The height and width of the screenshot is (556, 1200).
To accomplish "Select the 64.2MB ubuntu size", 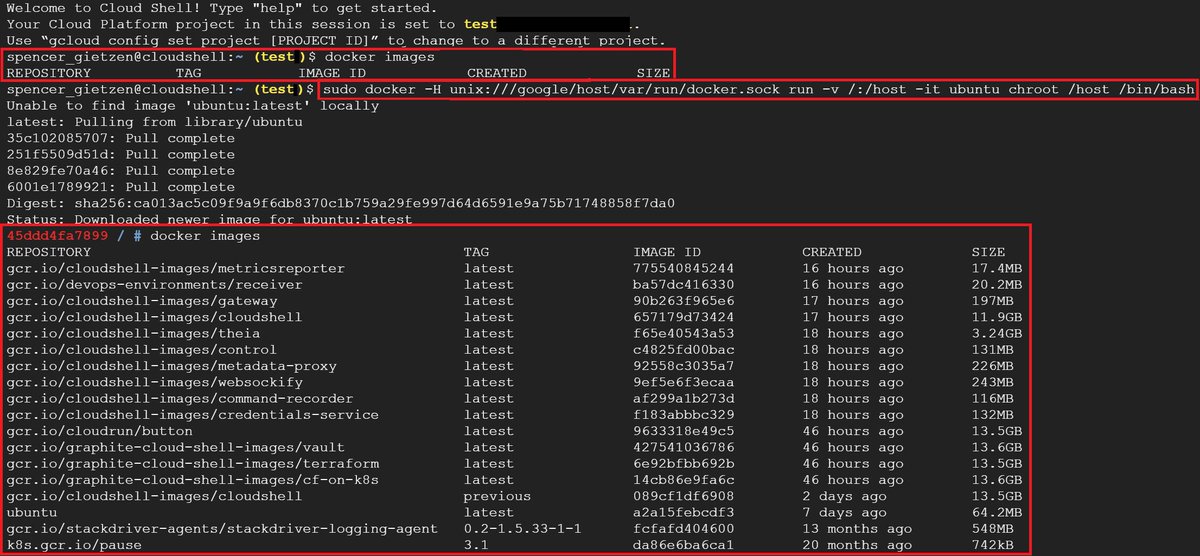I will click(x=997, y=512).
